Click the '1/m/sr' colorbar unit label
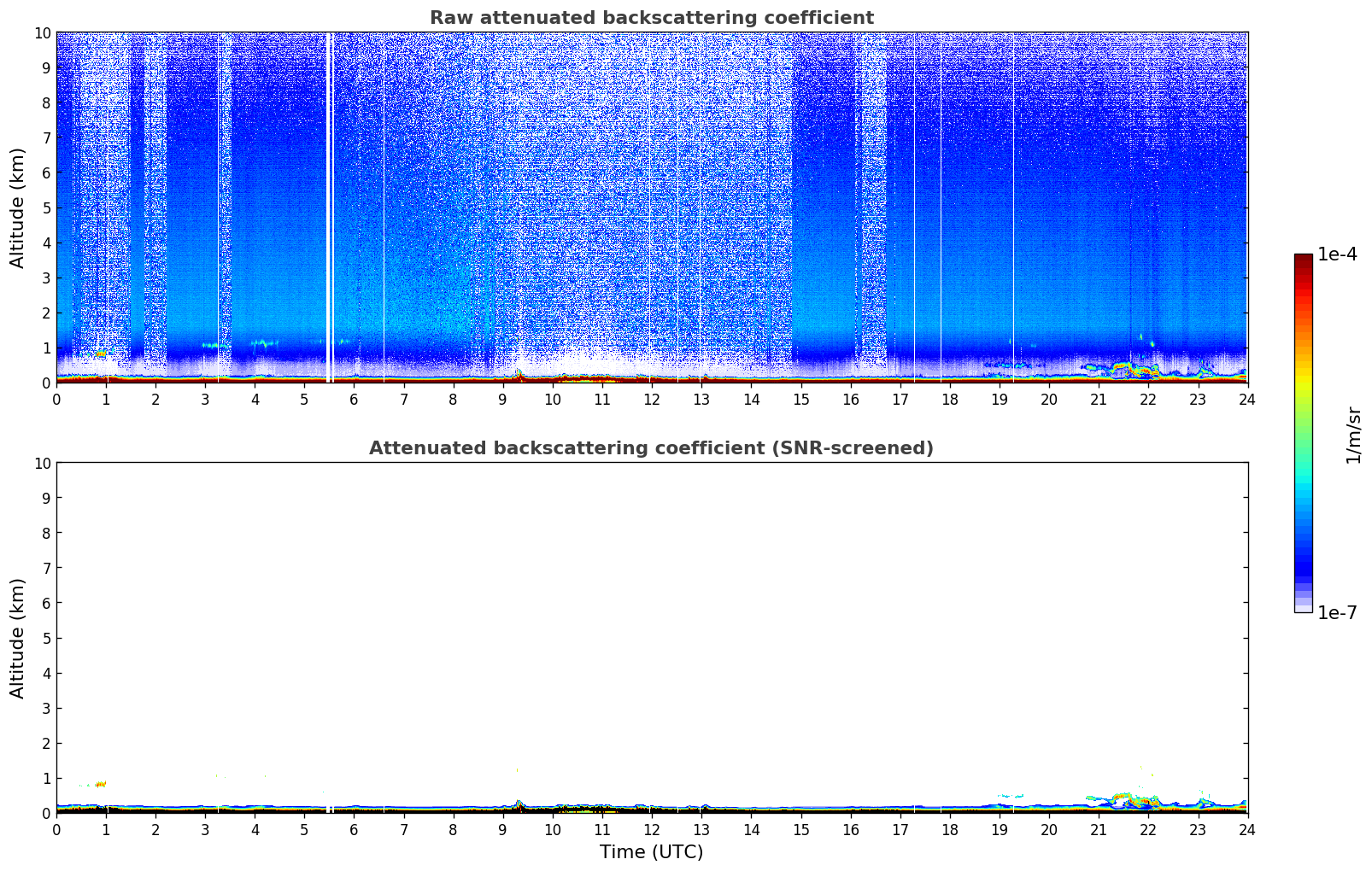The width and height of the screenshot is (1372, 871). (1352, 435)
